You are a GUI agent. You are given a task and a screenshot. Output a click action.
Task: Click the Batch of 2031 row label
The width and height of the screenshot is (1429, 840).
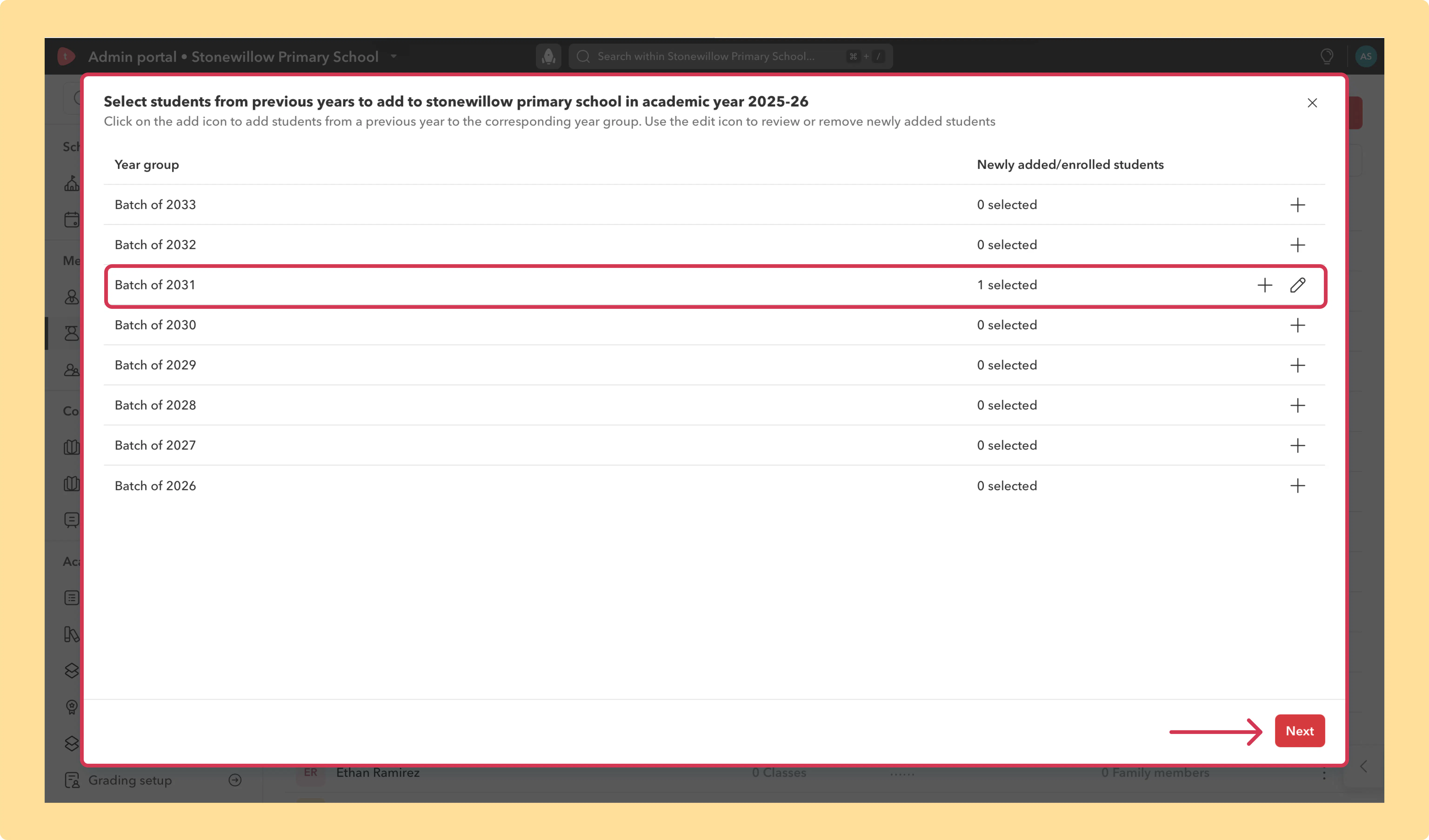pyautogui.click(x=155, y=285)
